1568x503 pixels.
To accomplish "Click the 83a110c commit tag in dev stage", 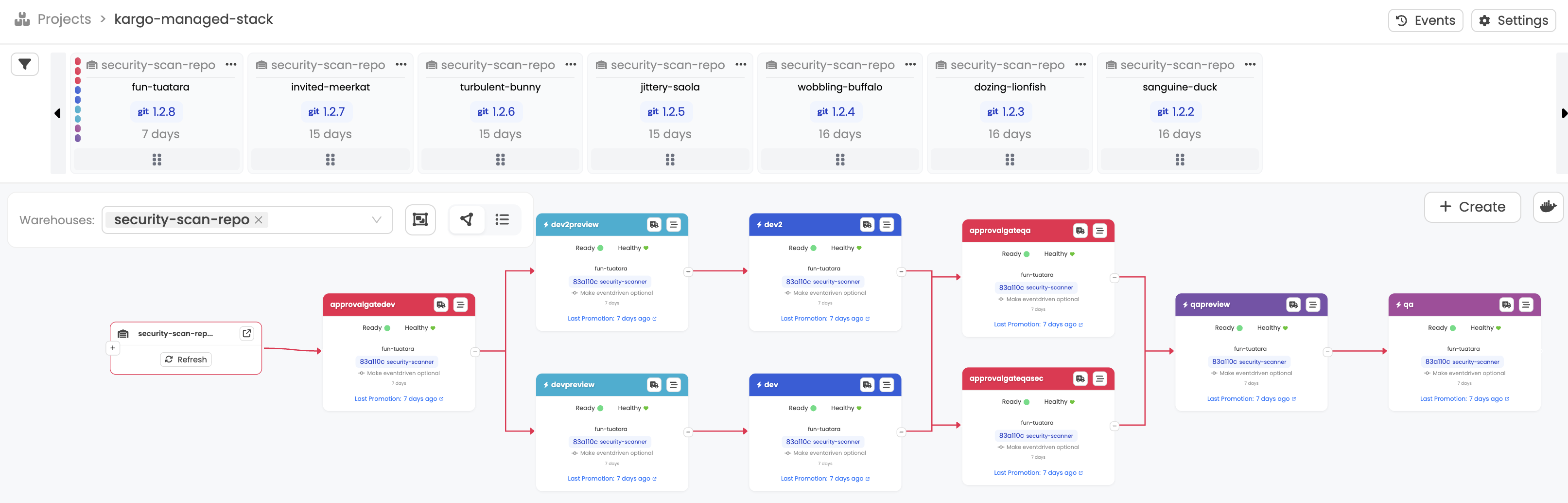I will [823, 442].
